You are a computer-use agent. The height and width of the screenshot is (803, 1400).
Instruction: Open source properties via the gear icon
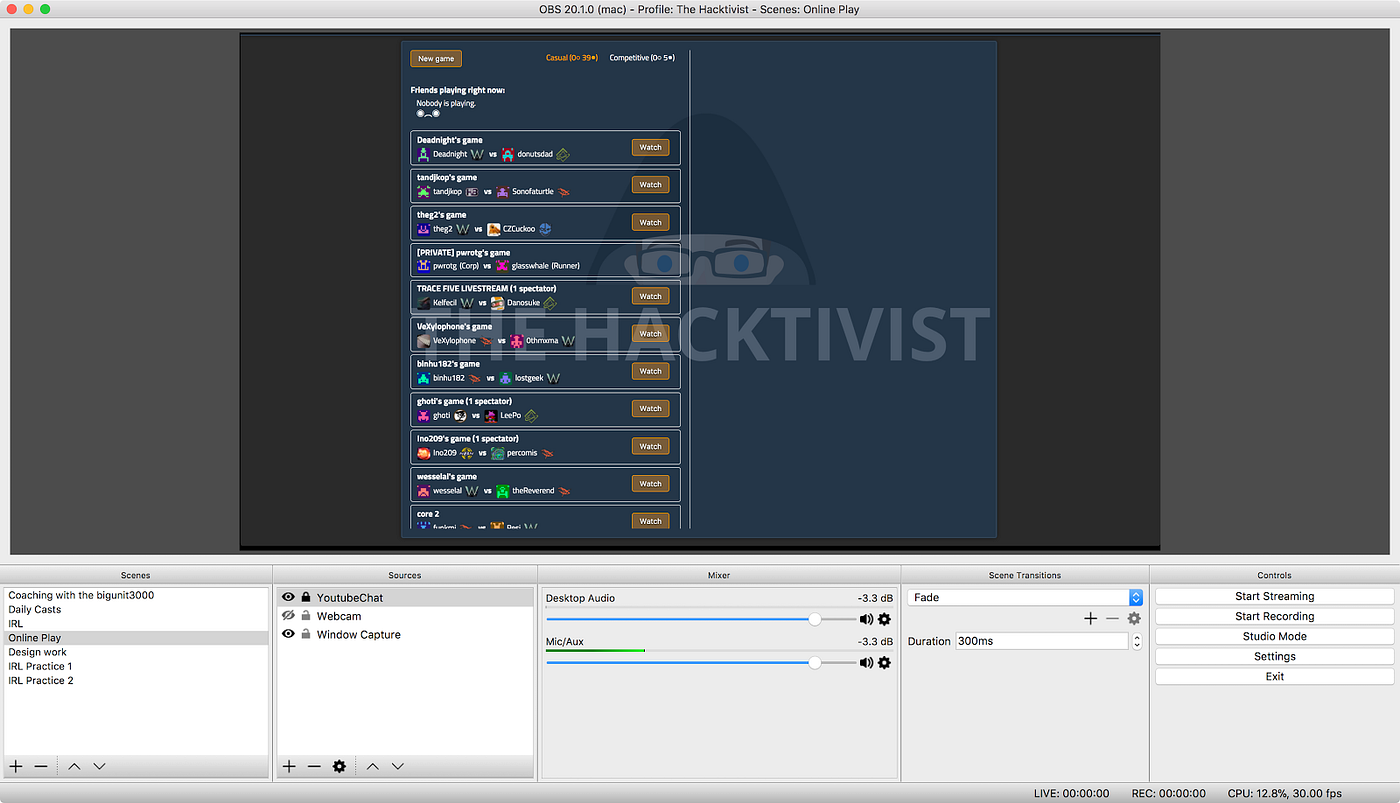click(339, 766)
